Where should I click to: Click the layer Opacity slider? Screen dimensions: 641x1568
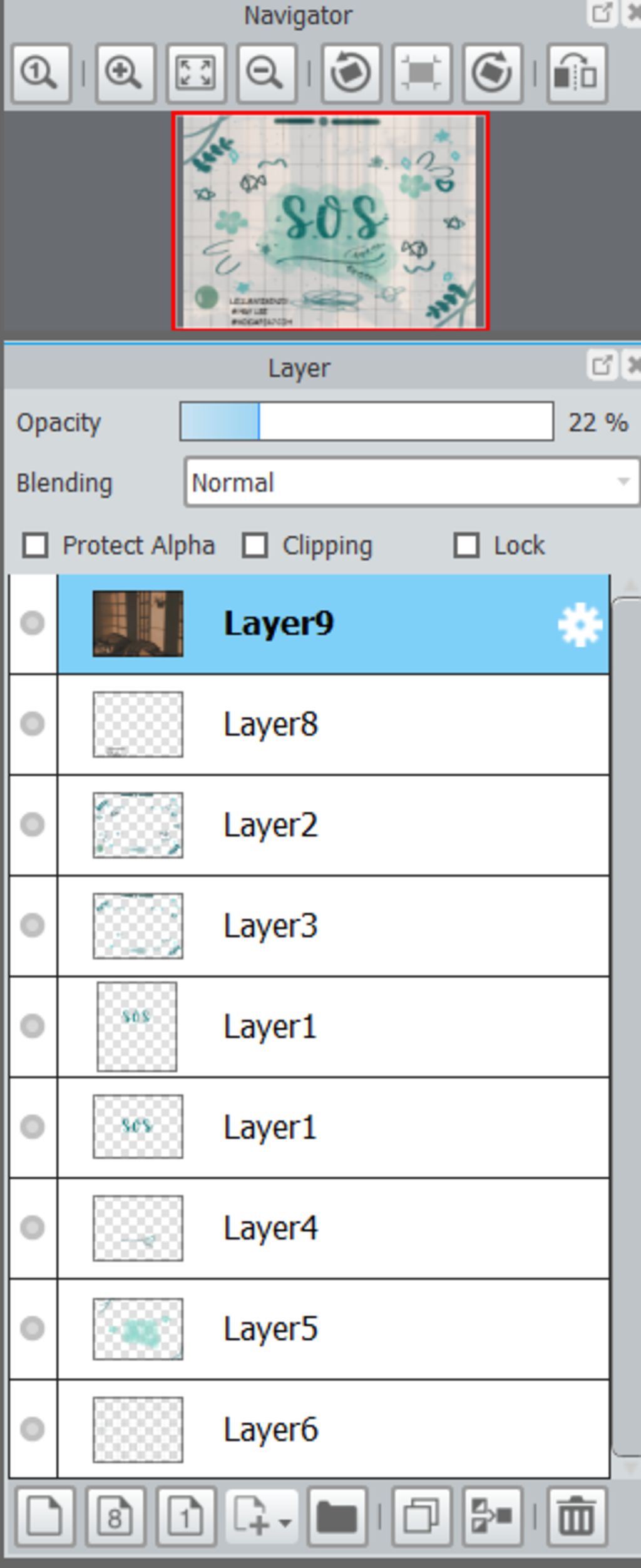click(366, 423)
